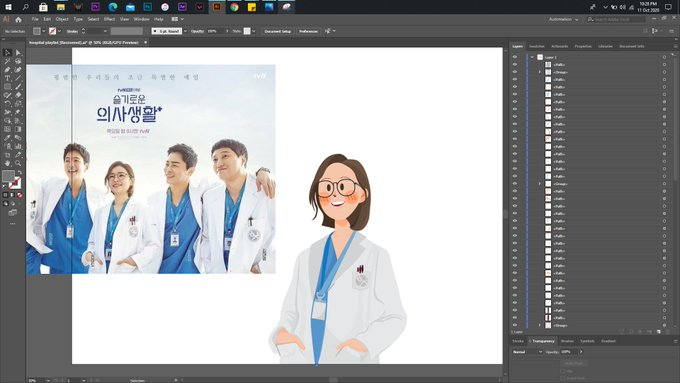Switch to the Swatches panel tab
The height and width of the screenshot is (383, 680).
(x=536, y=46)
